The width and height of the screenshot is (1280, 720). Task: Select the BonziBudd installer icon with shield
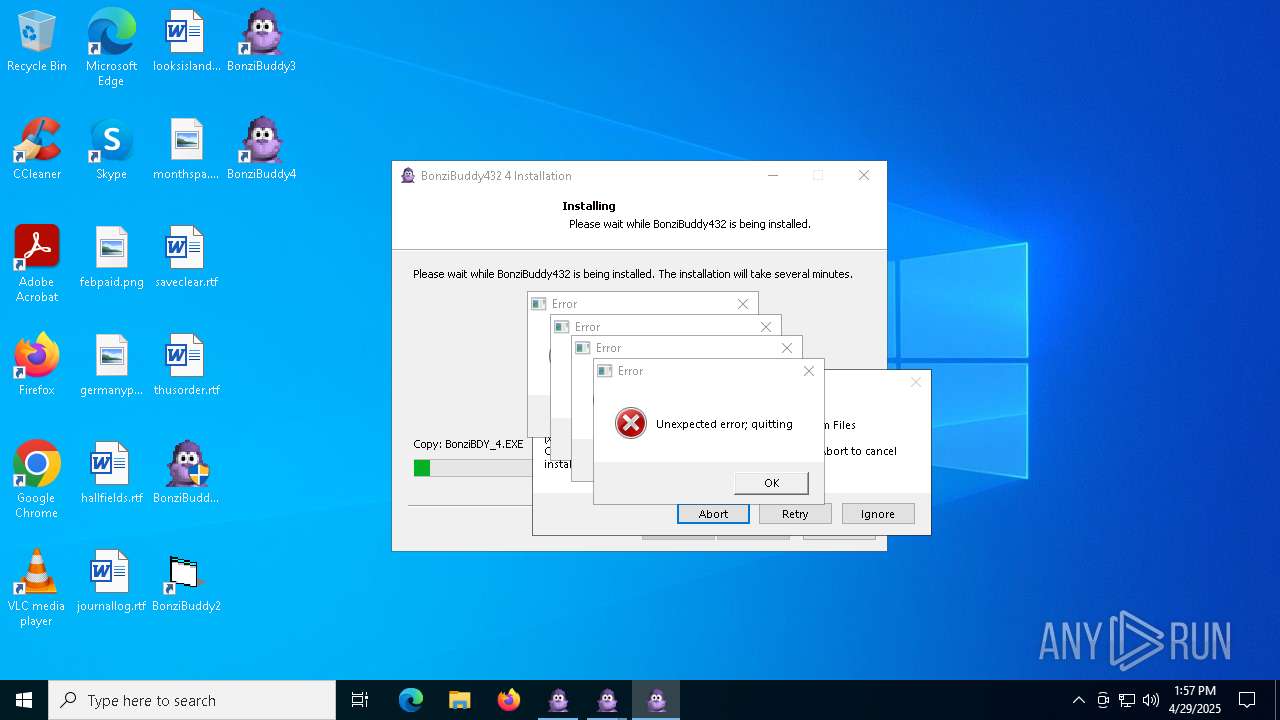[x=186, y=473]
